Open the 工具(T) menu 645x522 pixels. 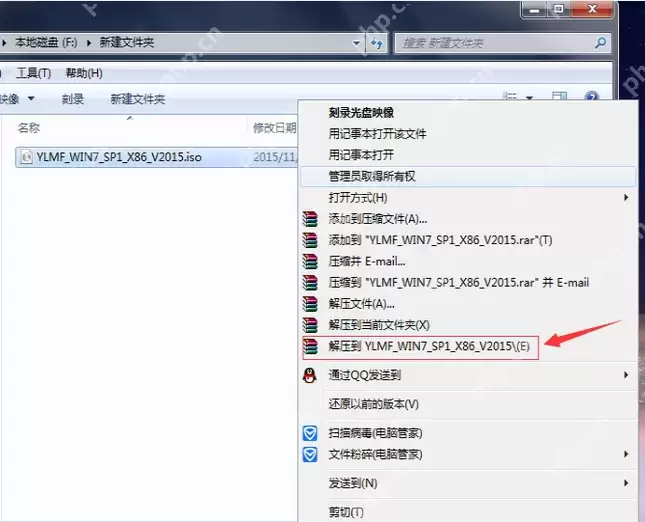[33, 74]
